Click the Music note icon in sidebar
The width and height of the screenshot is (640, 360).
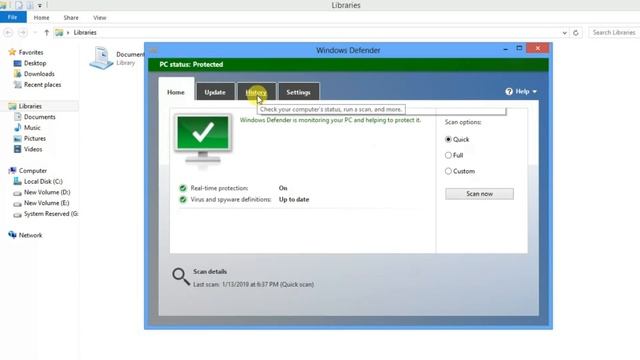[17, 127]
